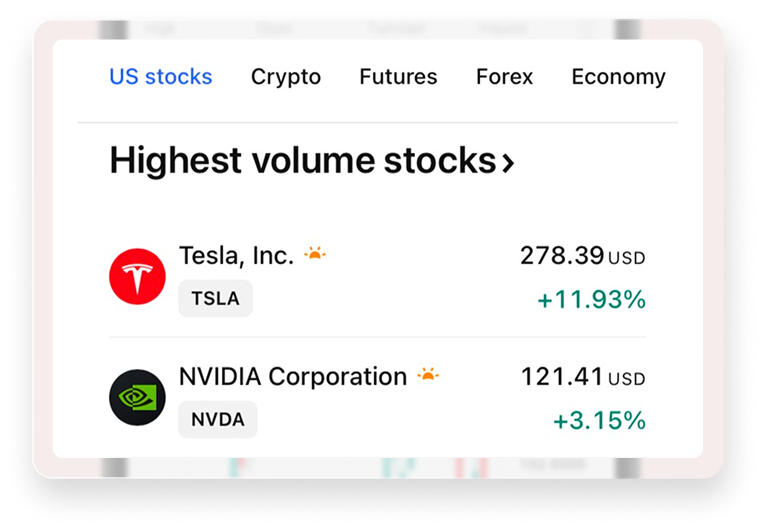The image size is (761, 530).
Task: Click the pre-market sun icon beside Tesla, Inc.
Action: pos(315,254)
